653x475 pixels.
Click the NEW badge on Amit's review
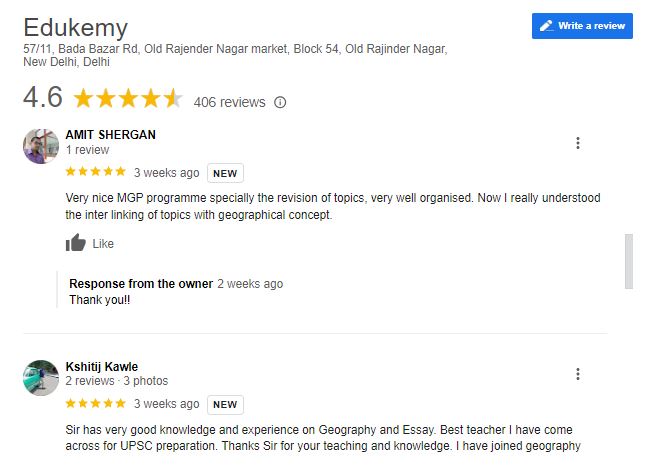click(225, 173)
